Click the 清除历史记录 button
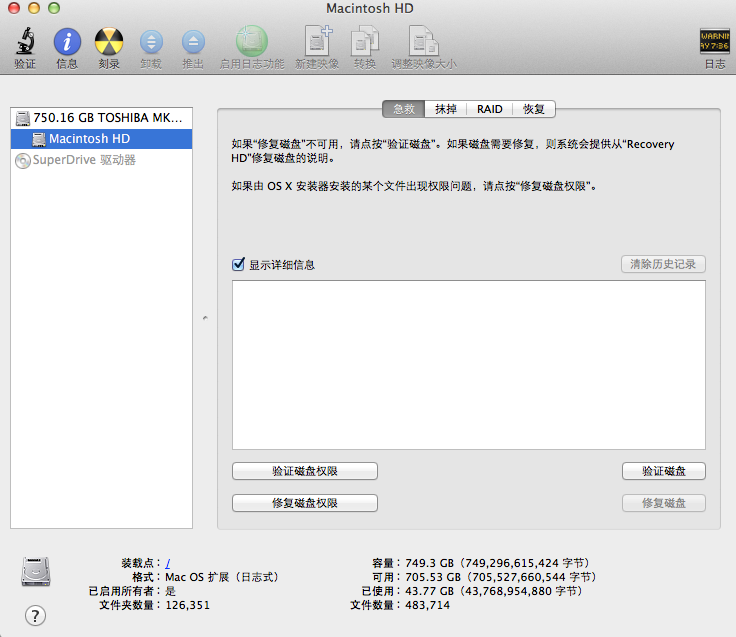The image size is (736, 637). point(663,264)
